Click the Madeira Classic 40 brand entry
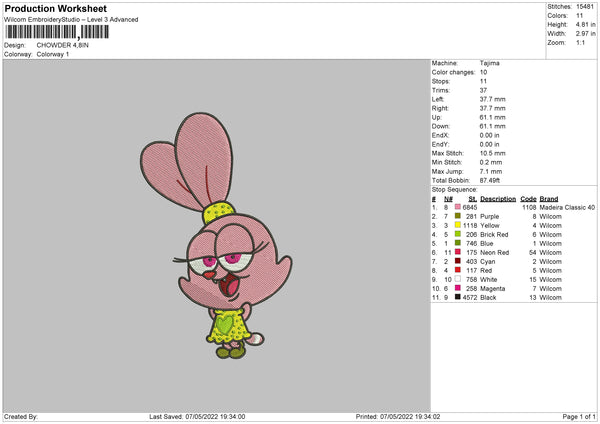The image size is (600, 424). coord(567,207)
